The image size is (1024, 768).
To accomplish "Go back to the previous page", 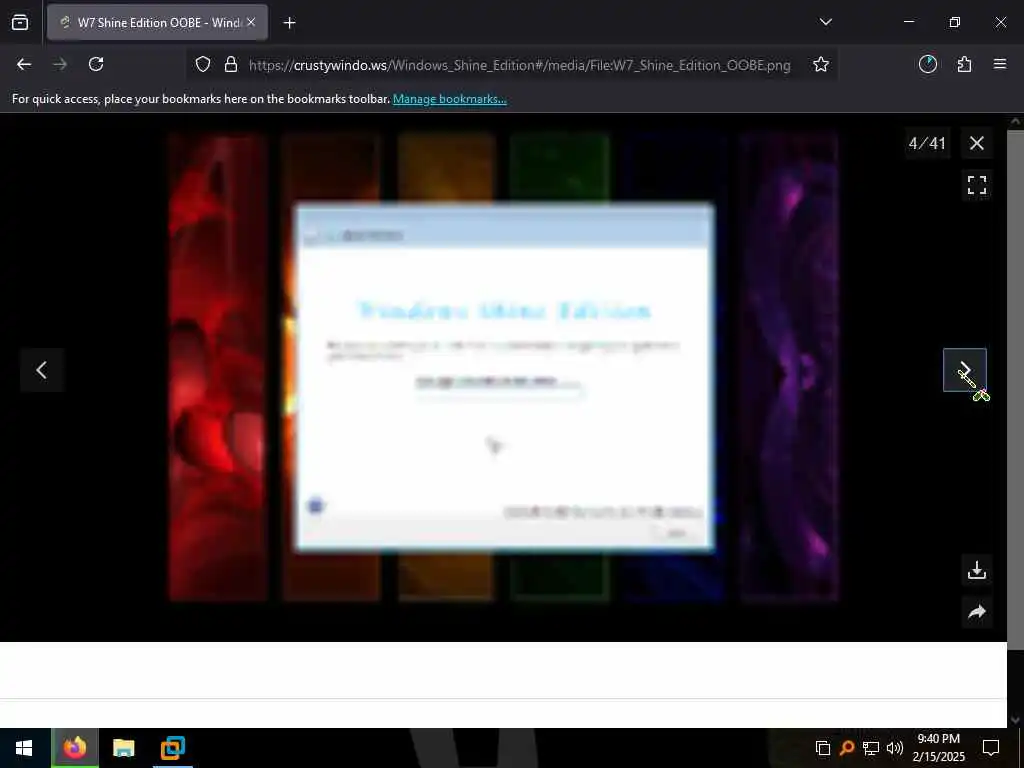I will coord(24,64).
